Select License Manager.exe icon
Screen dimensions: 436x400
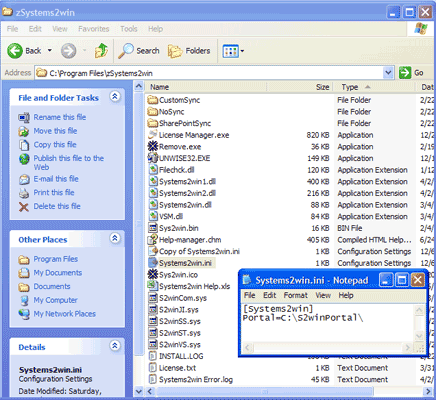153,135
